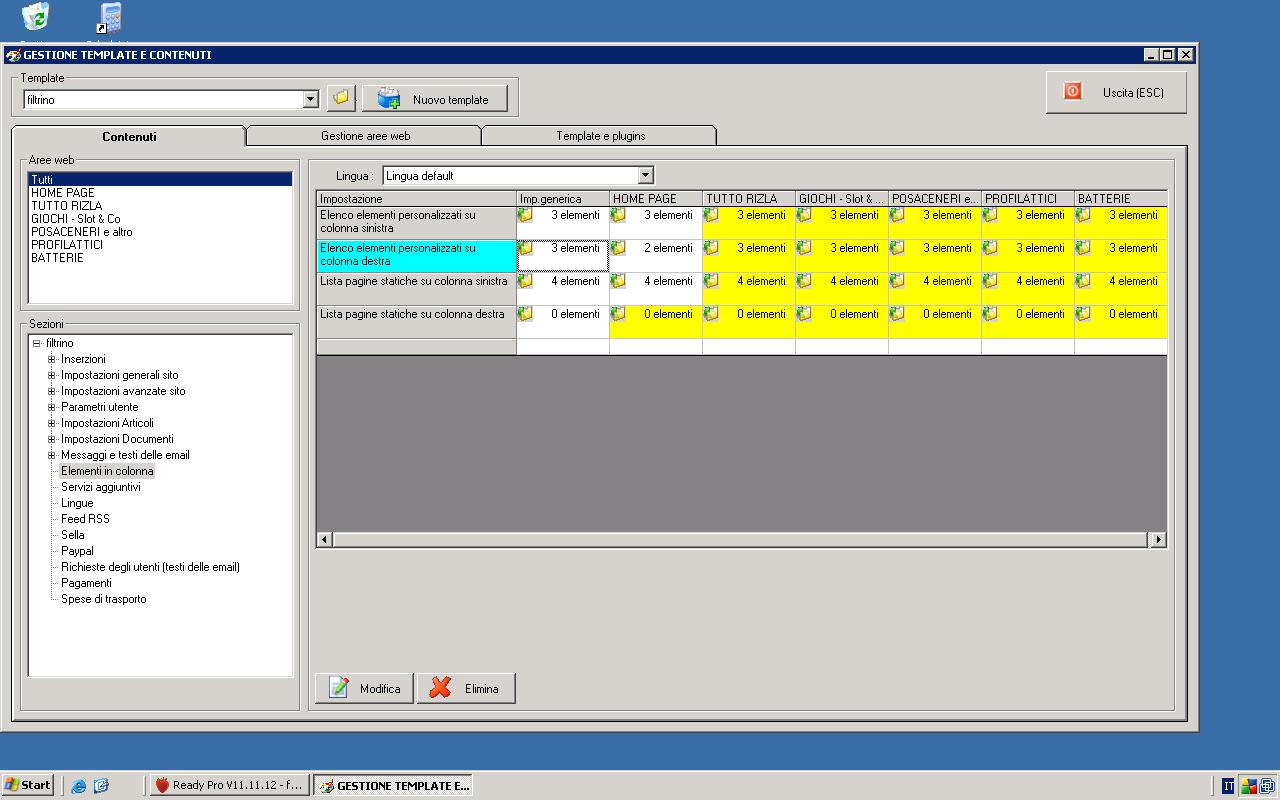Click Imp.generica icon in colonna sinistra elementi row
This screenshot has height=800, width=1280.
tap(525, 215)
